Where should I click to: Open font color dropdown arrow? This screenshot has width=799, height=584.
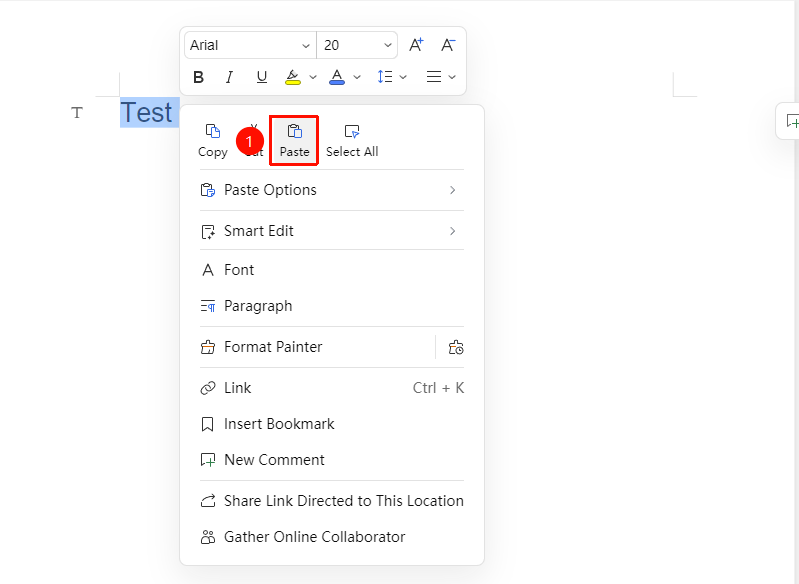357,77
